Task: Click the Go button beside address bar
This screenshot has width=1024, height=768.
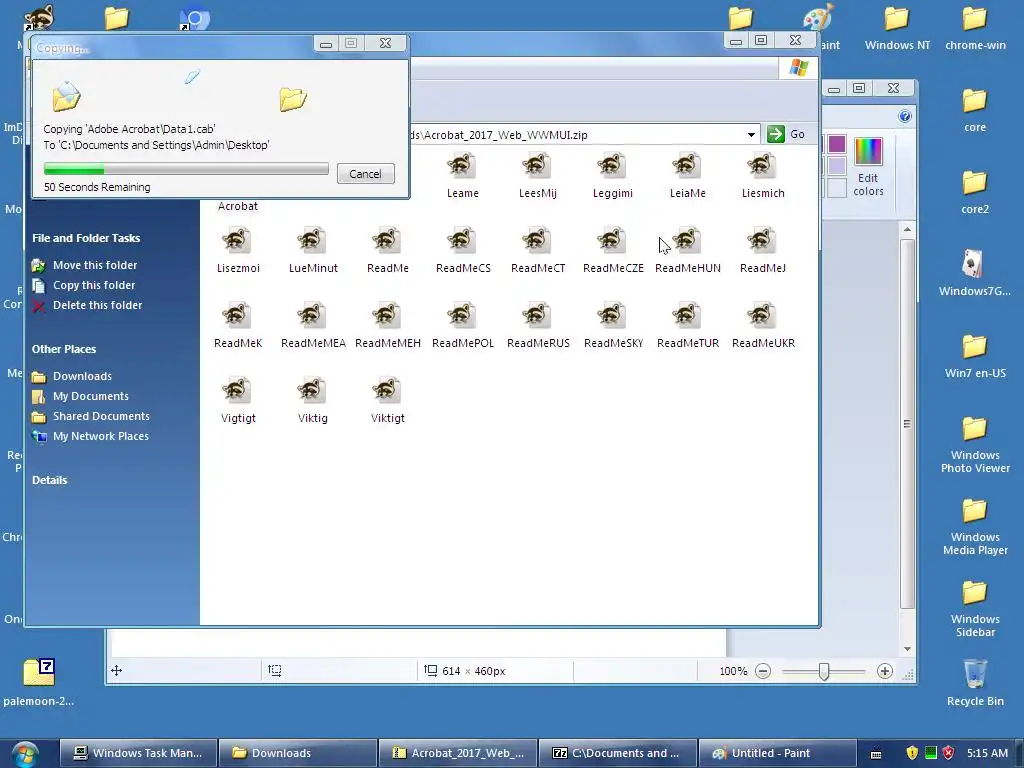Action: pos(786,134)
